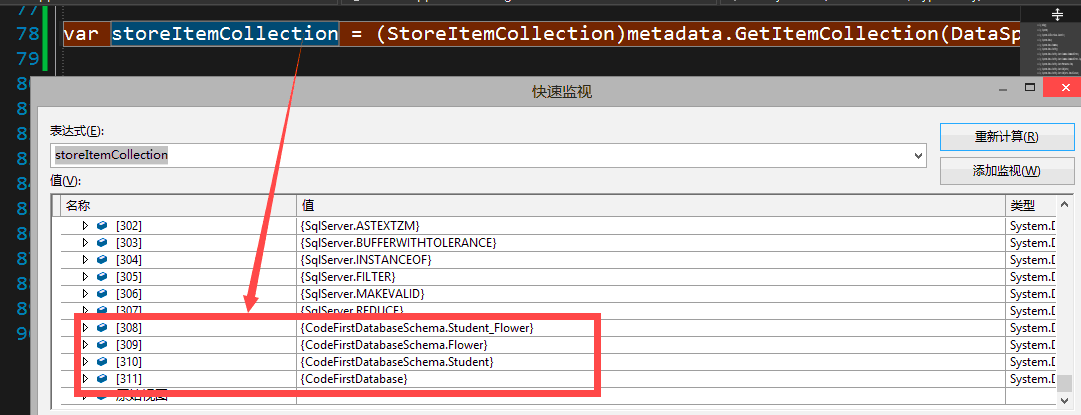
Task: Click the cube icon of row [311]
Action: pos(102,378)
